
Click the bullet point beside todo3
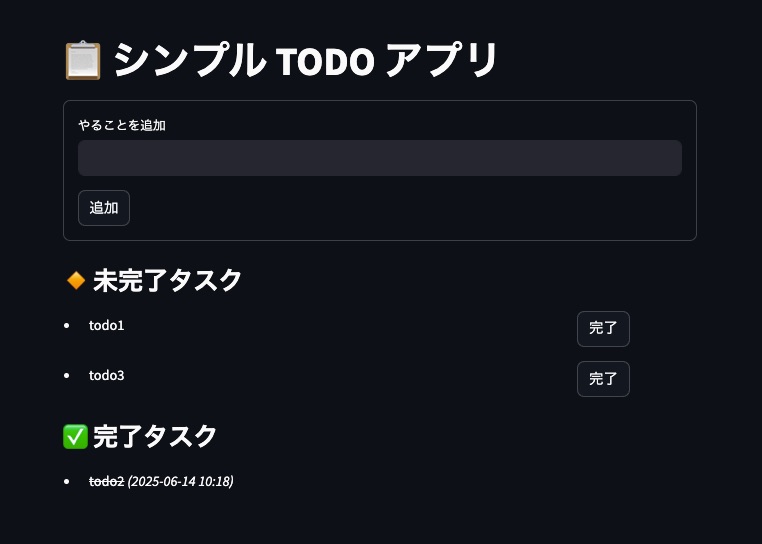tap(66, 376)
